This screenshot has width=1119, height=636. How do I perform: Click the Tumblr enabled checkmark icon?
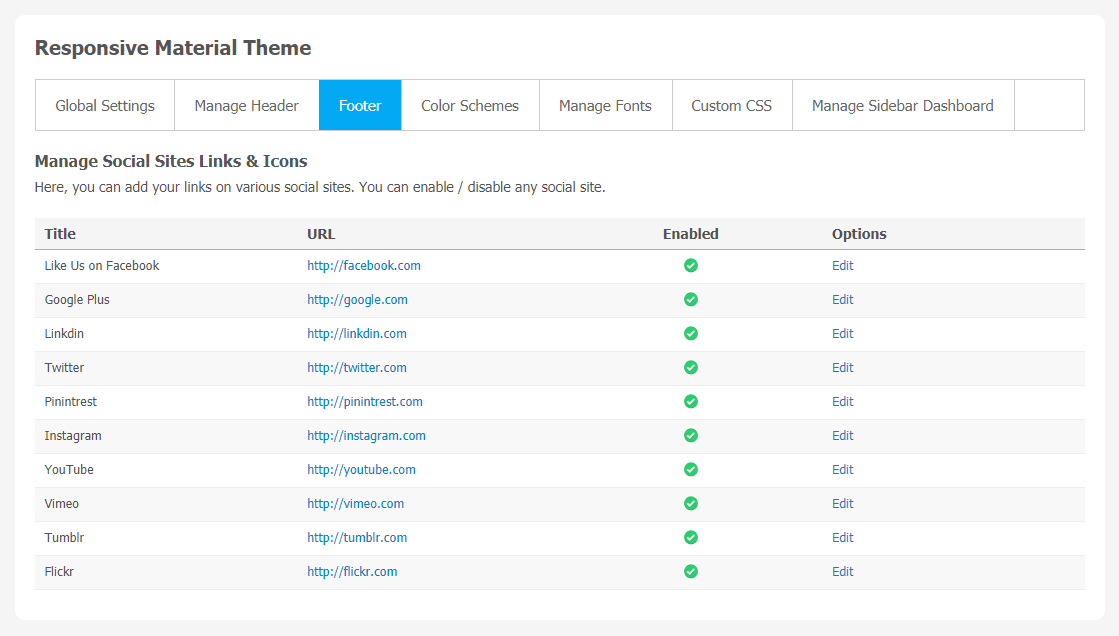pos(691,537)
